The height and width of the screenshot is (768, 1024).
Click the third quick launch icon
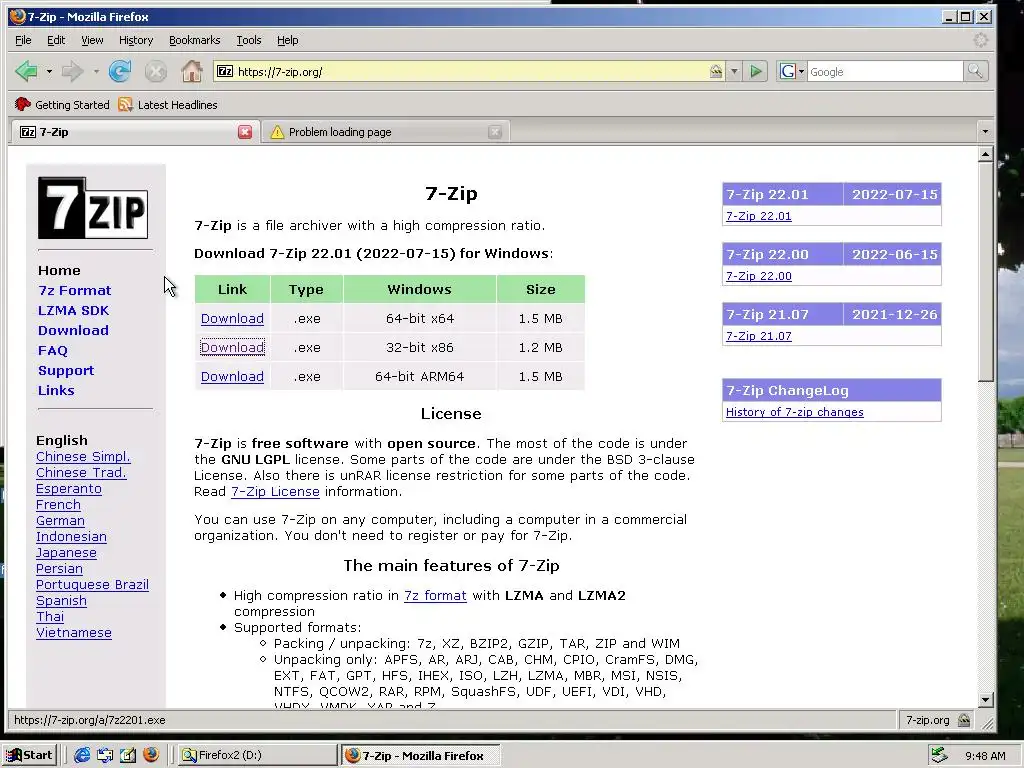tap(128, 755)
